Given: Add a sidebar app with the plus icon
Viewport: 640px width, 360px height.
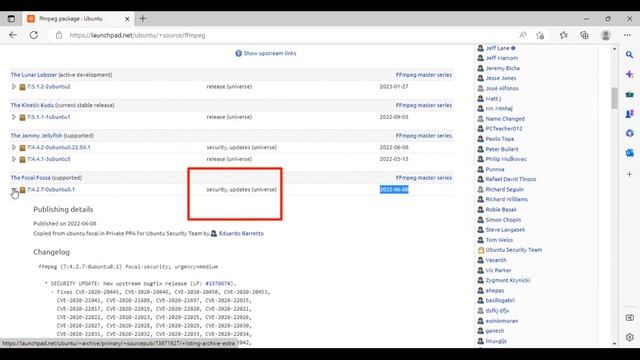Looking at the screenshot, I should [629, 174].
